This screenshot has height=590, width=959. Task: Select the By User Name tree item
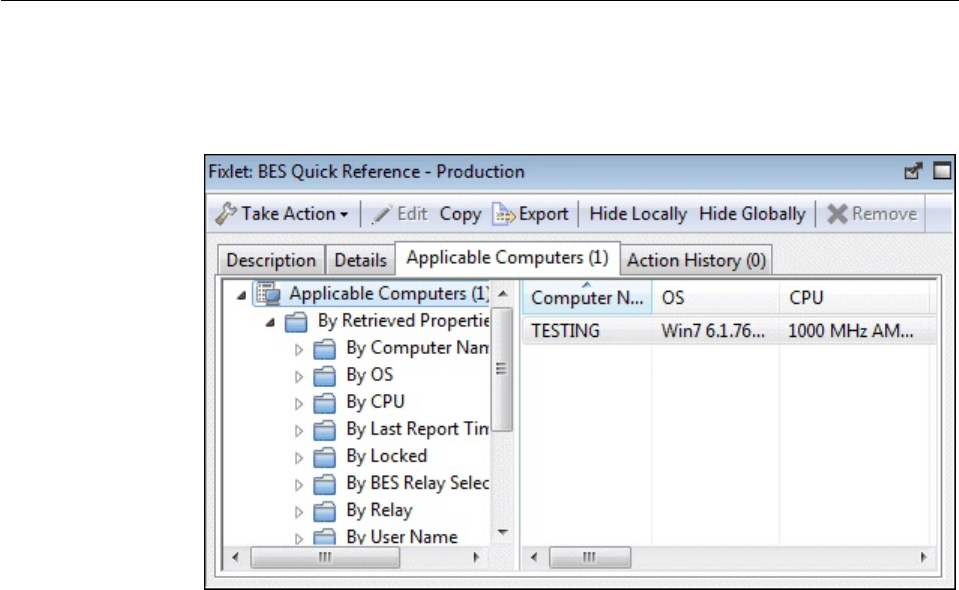tap(401, 537)
